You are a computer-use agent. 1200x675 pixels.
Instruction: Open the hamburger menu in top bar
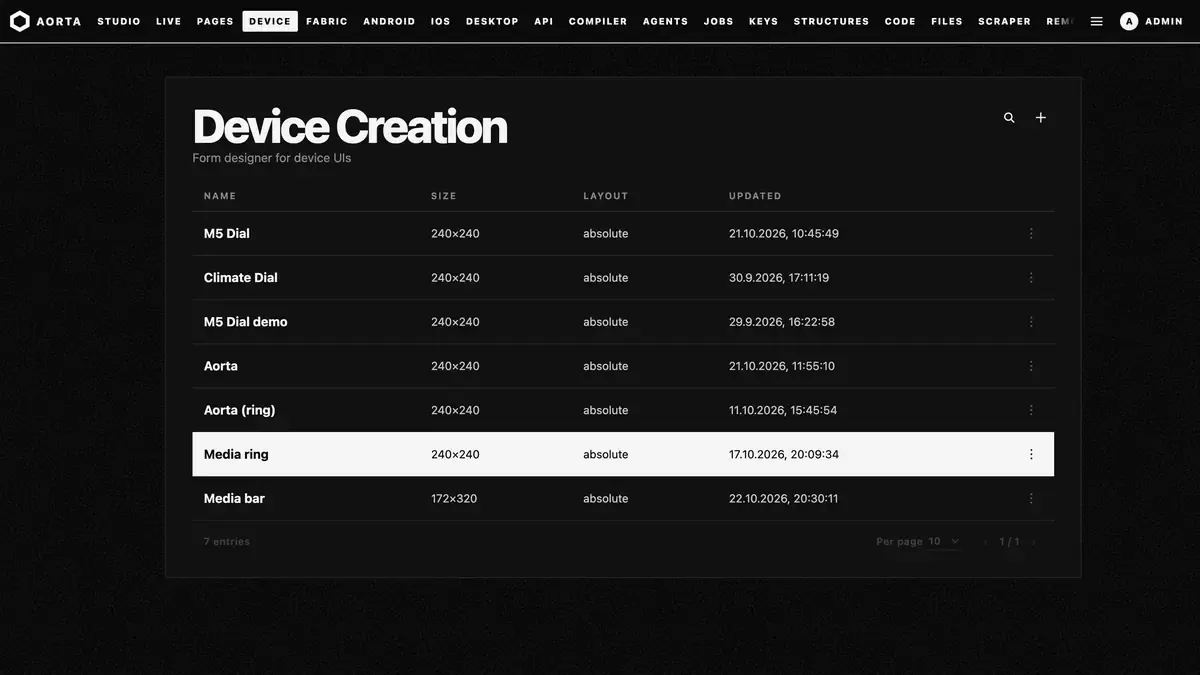tap(1097, 21)
